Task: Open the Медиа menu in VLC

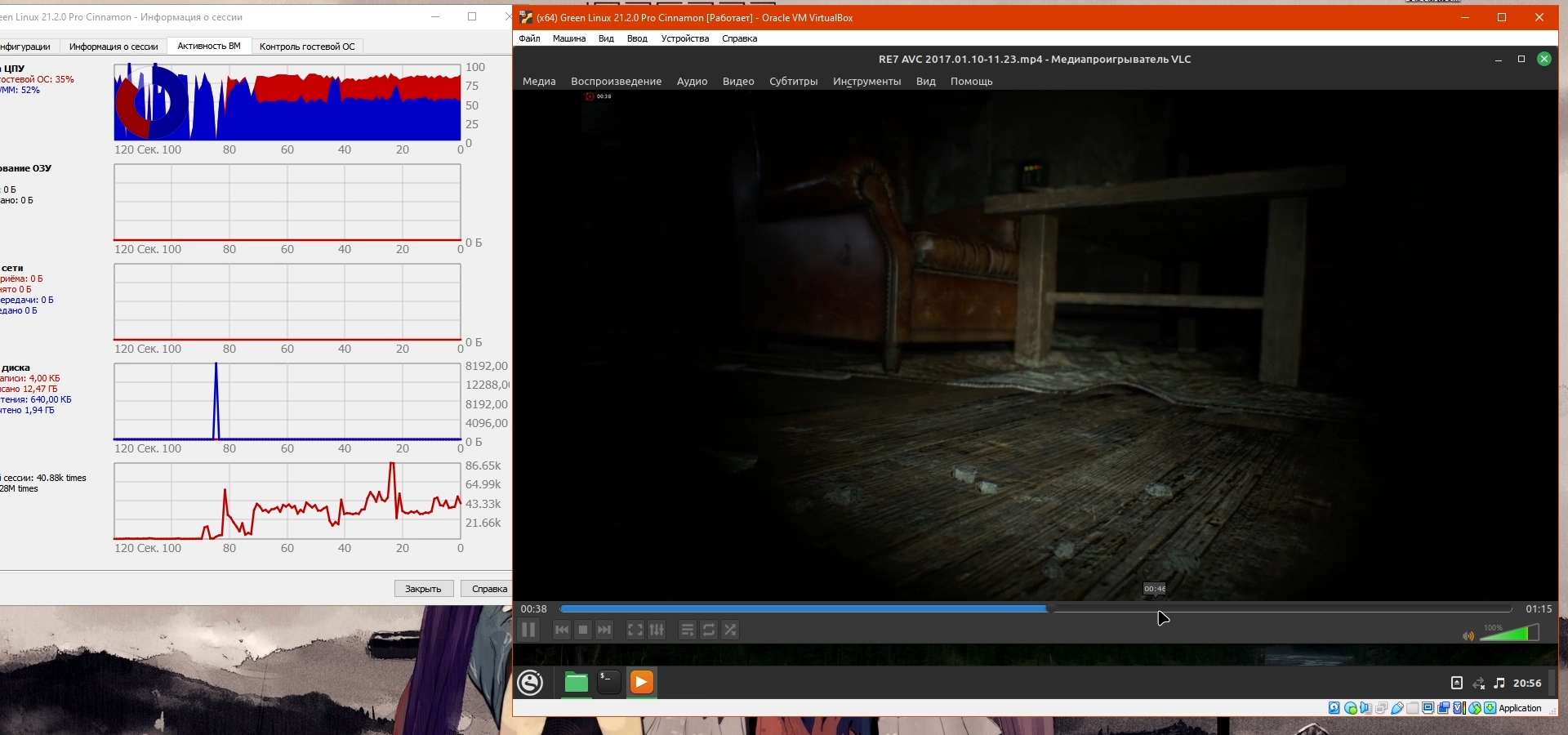Action: pos(539,82)
